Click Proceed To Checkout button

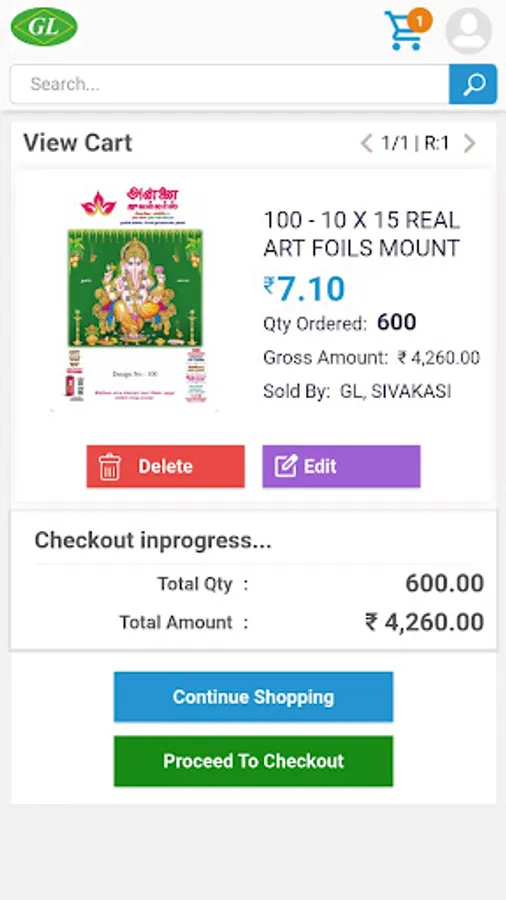click(253, 761)
